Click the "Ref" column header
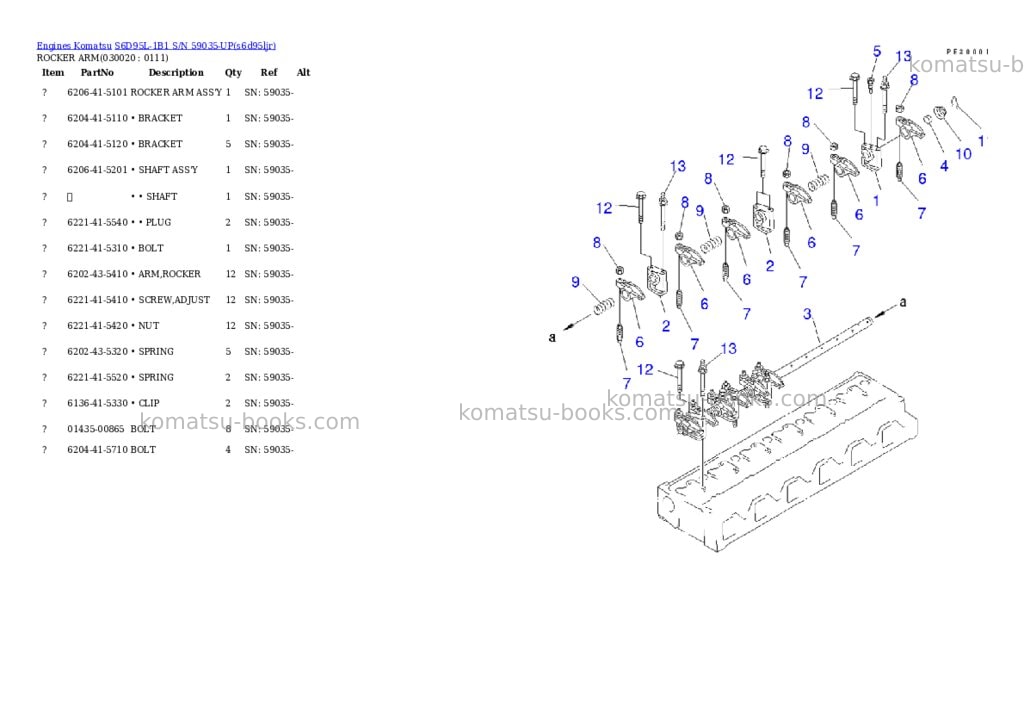 269,72
